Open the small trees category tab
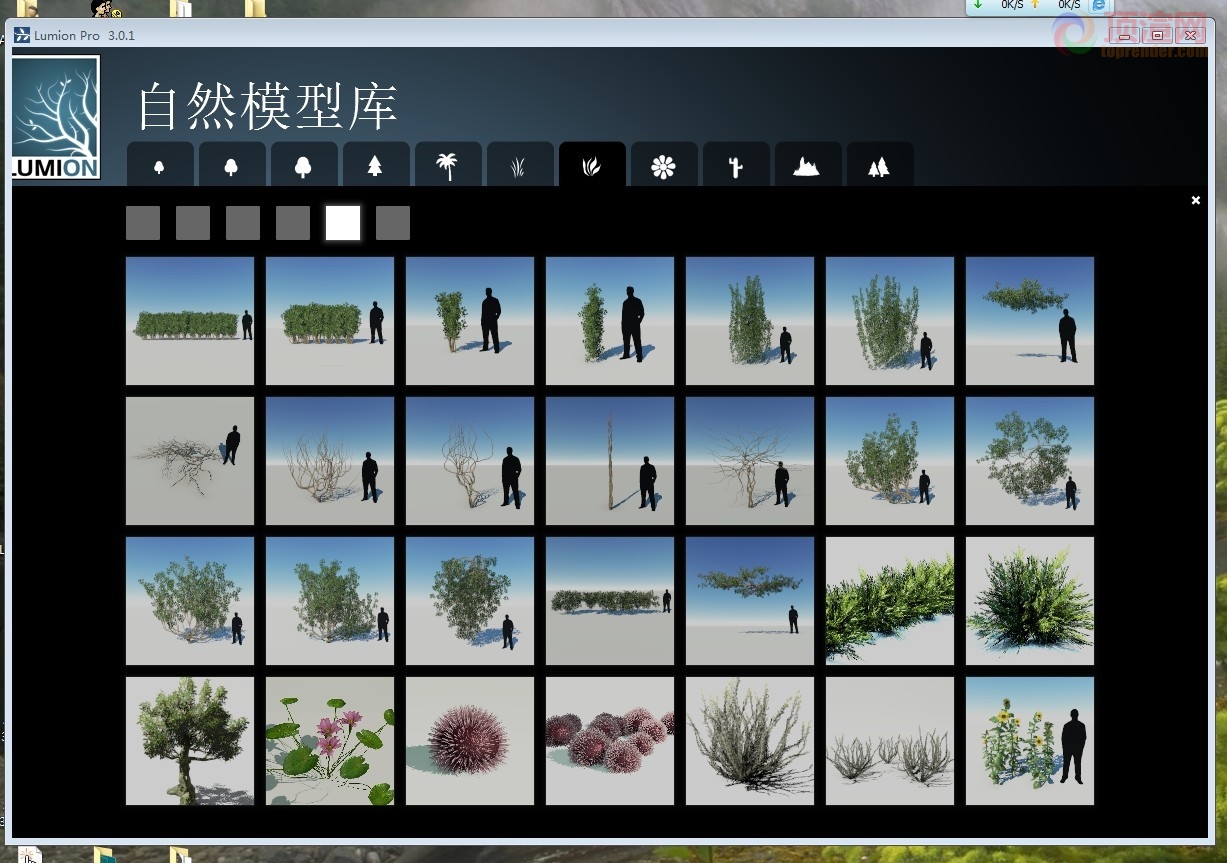 point(160,165)
